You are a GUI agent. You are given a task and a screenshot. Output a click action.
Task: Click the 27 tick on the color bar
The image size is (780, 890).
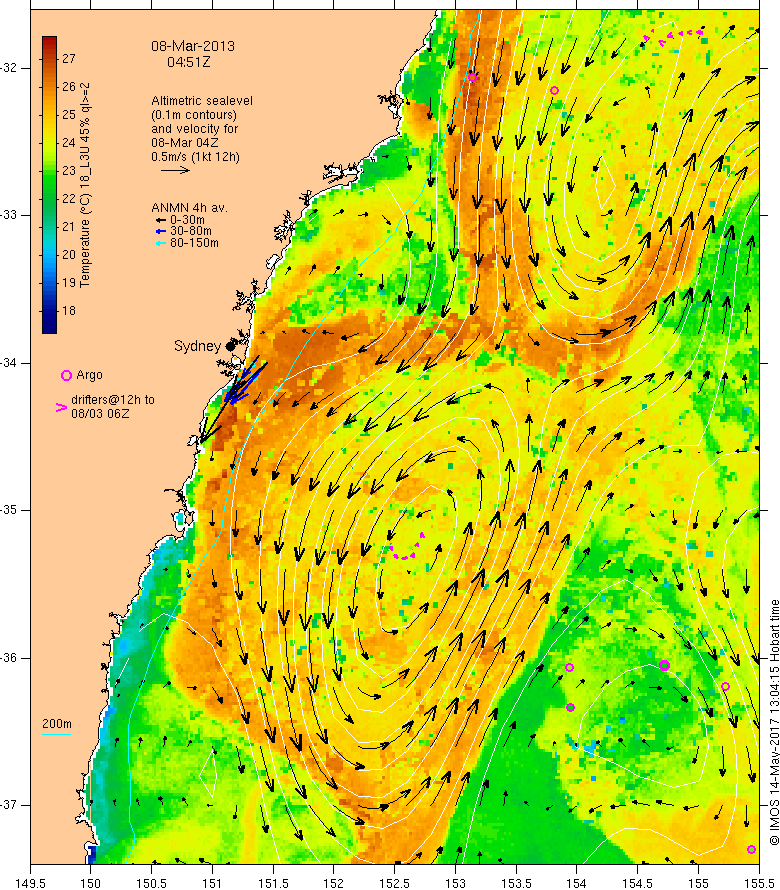(69, 58)
